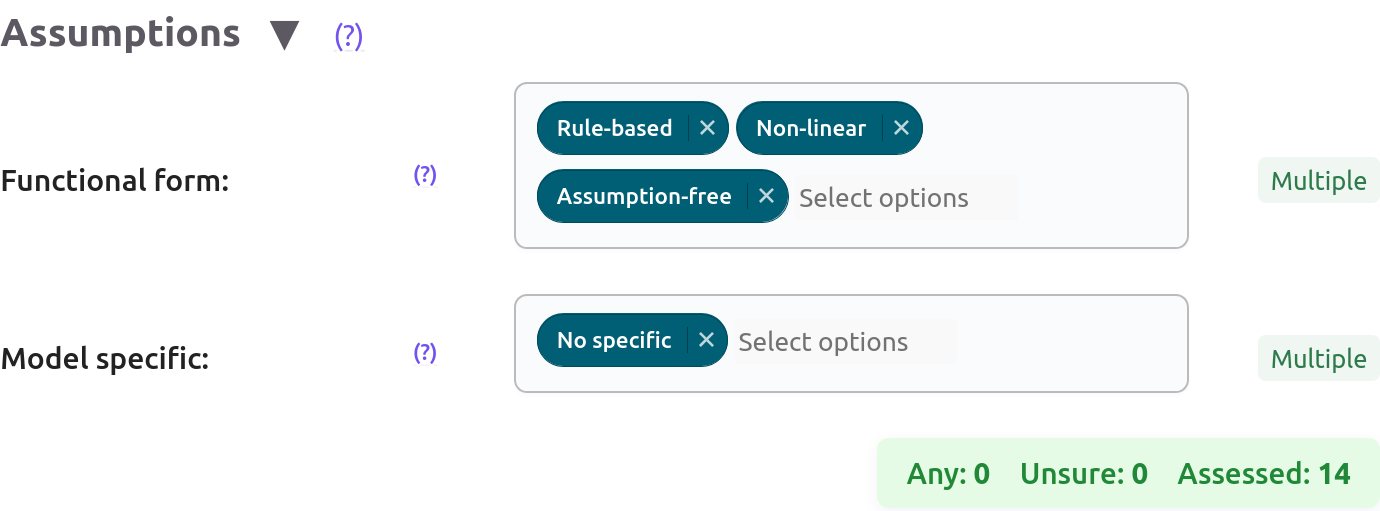Delete the Assumption-free tag
Screen dimensions: 1380x511
(767, 196)
